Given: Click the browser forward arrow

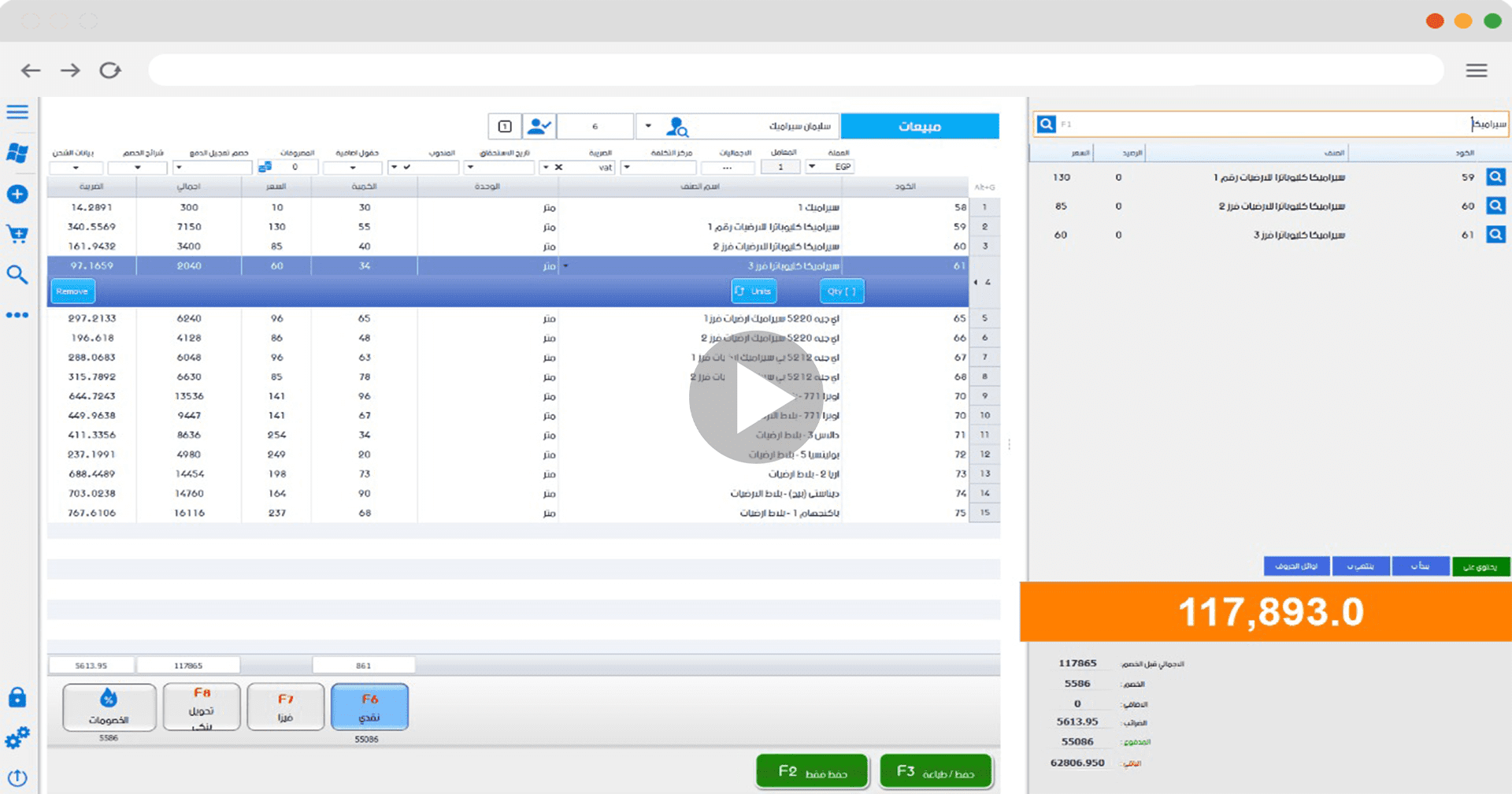Looking at the screenshot, I should 70,70.
